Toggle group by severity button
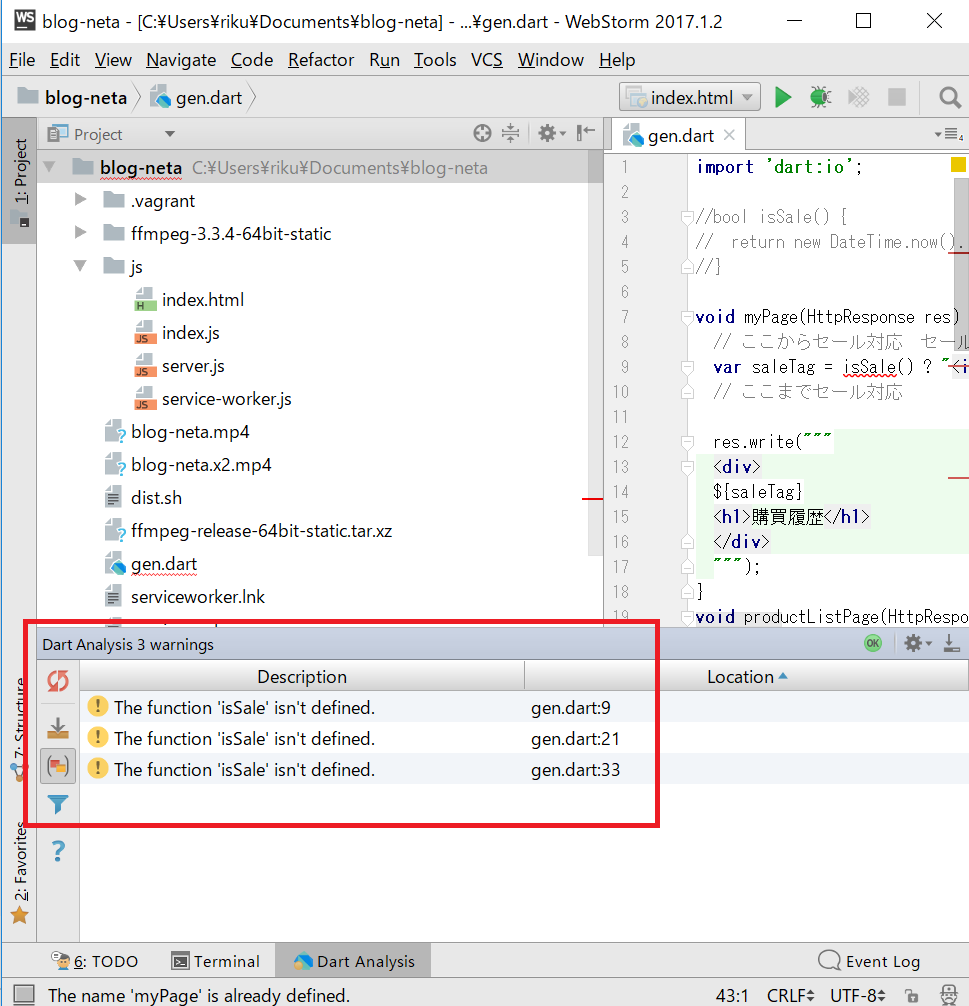This screenshot has height=1006, width=969. click(58, 766)
